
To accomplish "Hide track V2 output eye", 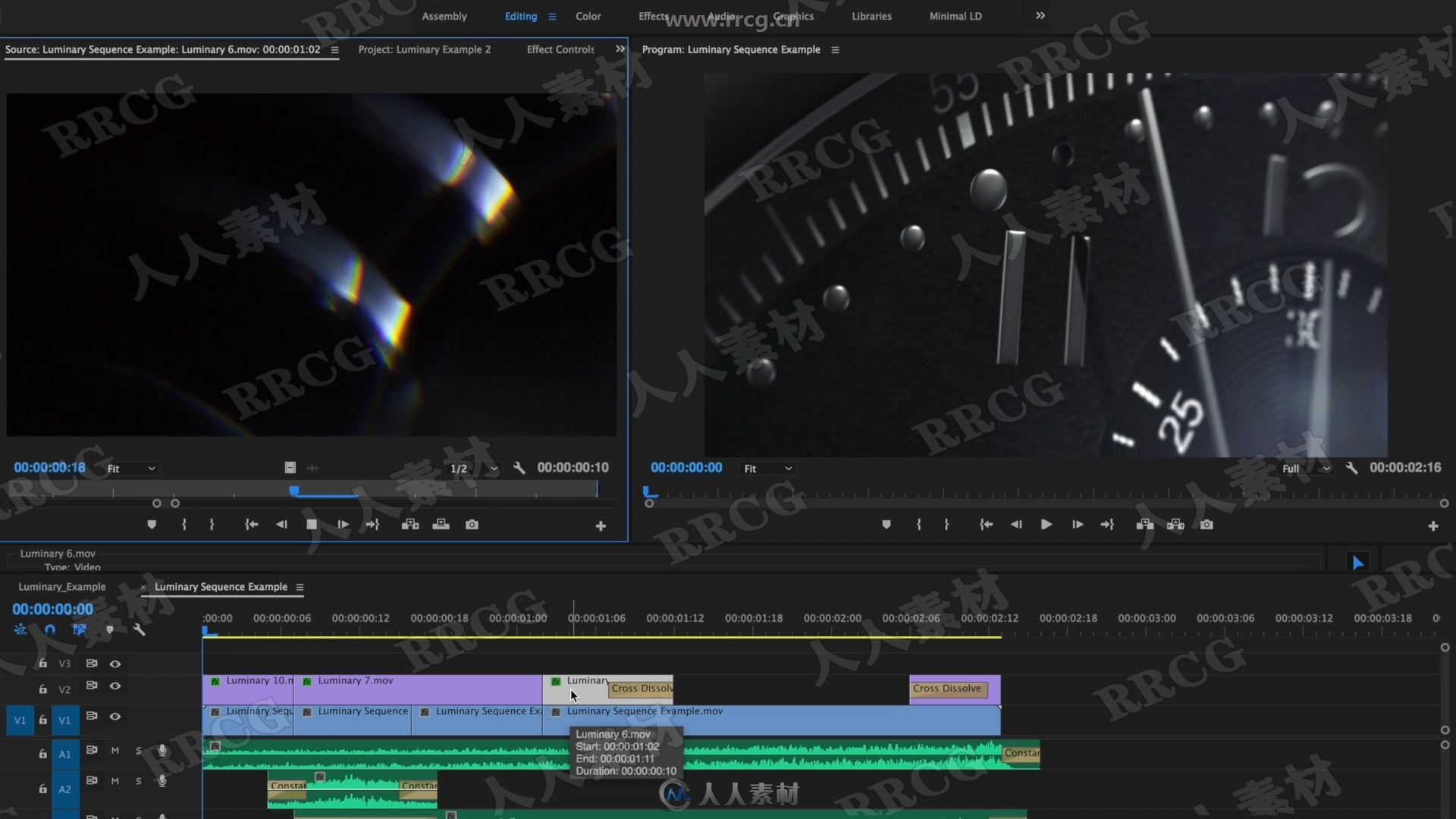I will (115, 686).
